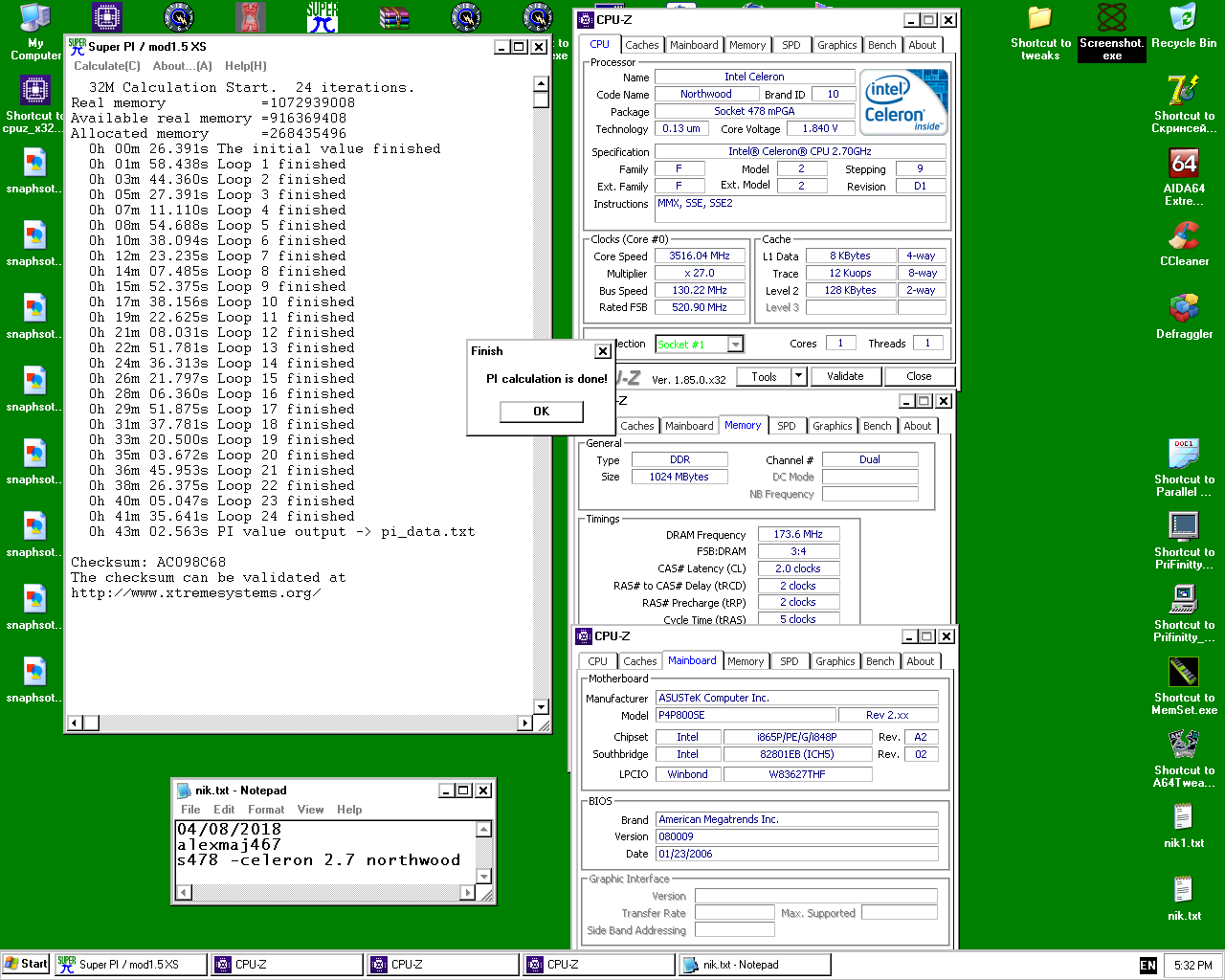
Task: Click the EN language indicator in tray
Action: click(x=1148, y=966)
